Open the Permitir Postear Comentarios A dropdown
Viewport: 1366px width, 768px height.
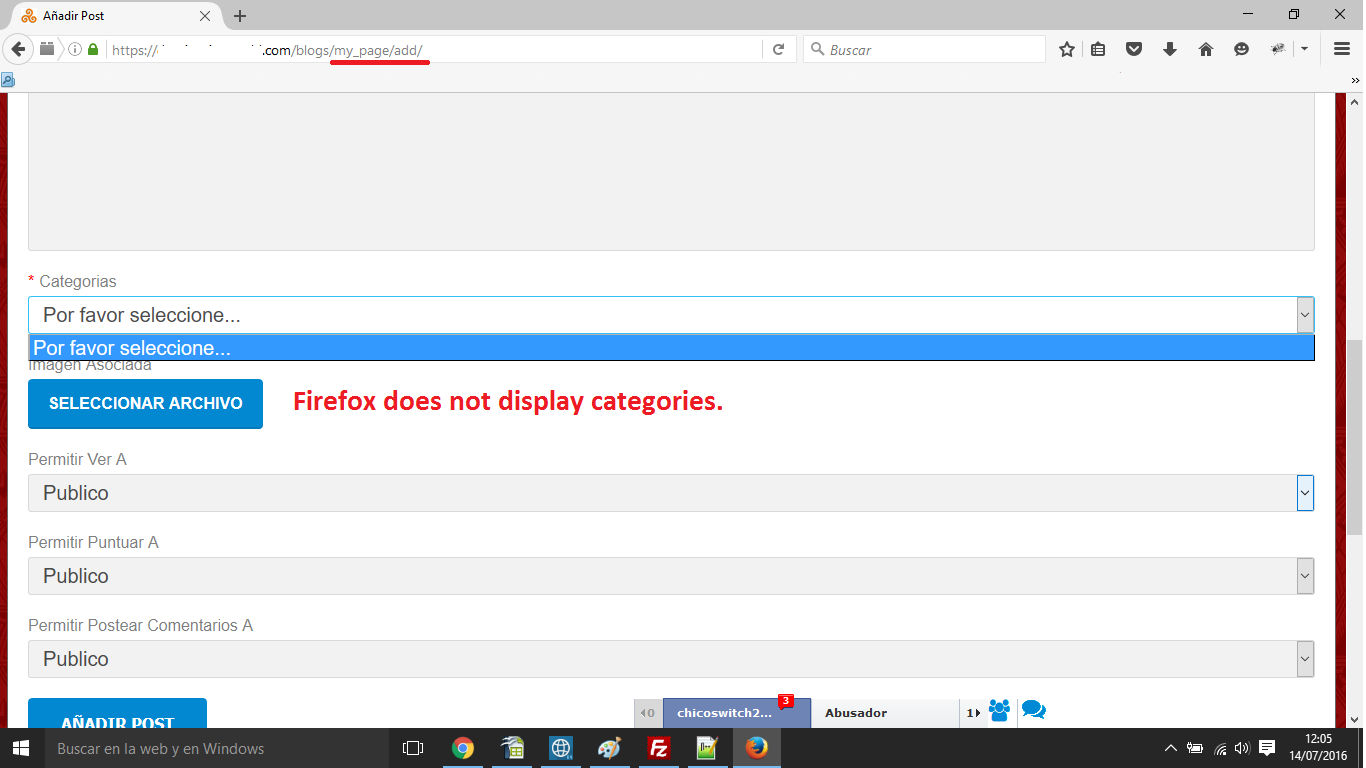(670, 659)
